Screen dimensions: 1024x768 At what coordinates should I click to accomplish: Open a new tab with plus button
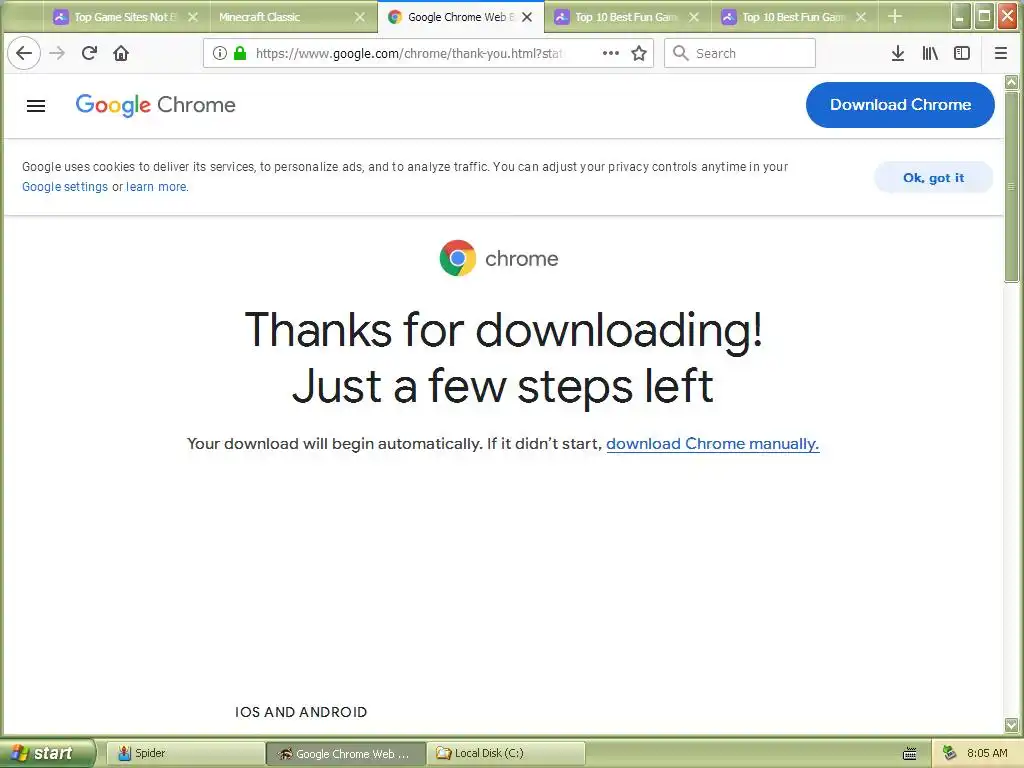pos(895,16)
